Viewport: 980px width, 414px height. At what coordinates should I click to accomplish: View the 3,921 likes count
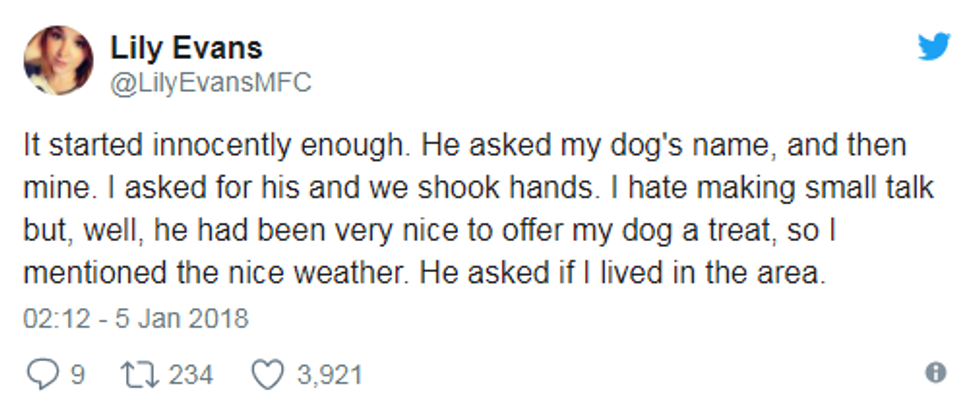(x=330, y=375)
